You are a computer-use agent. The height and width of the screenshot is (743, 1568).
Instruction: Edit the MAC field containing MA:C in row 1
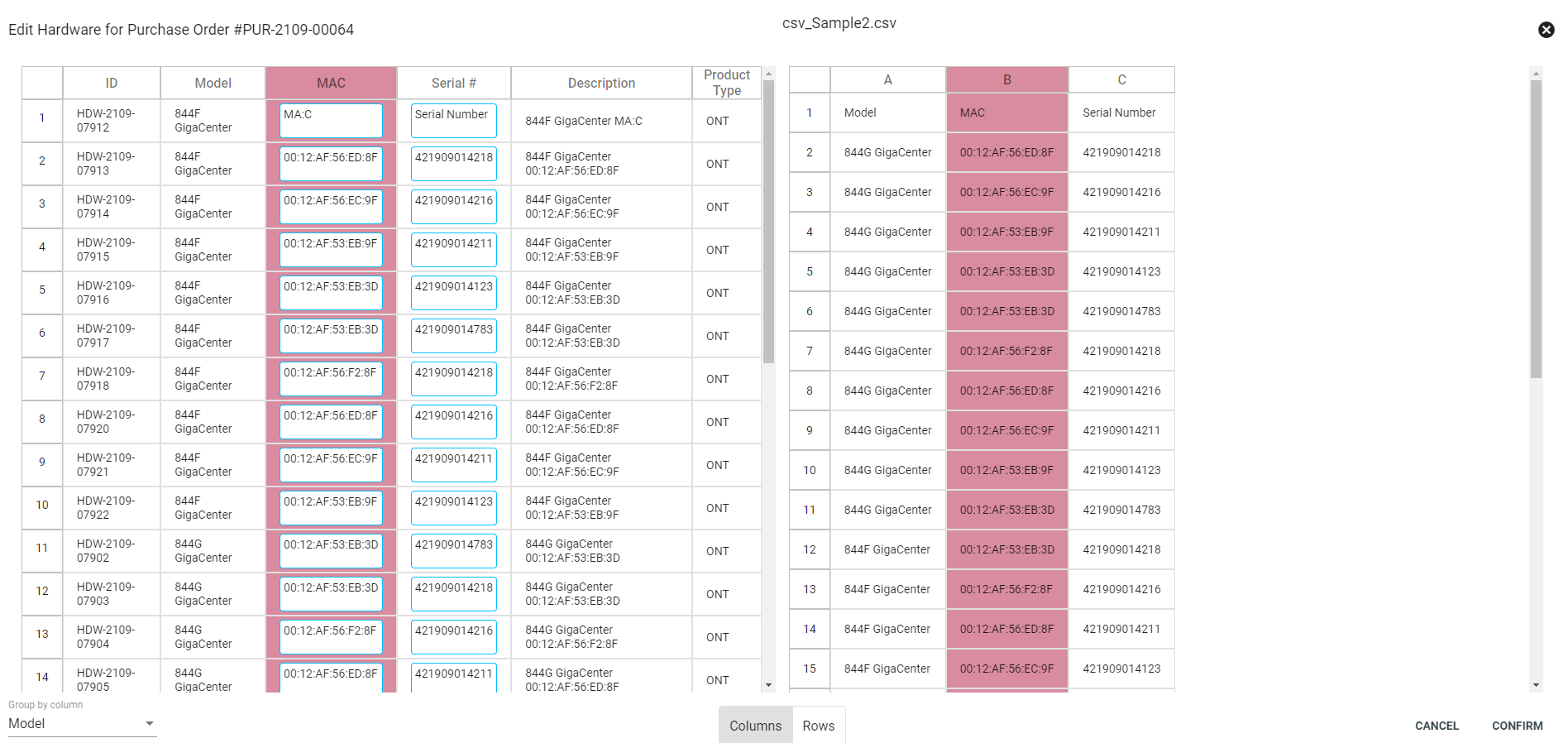click(331, 121)
